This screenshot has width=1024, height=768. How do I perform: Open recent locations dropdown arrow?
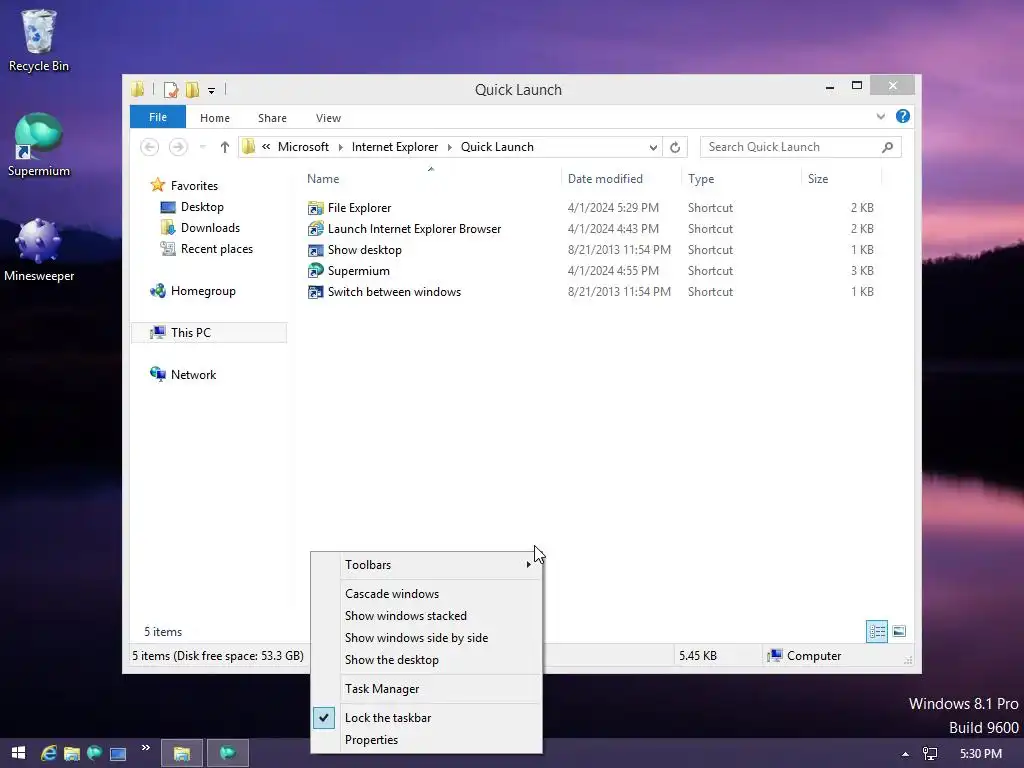pyautogui.click(x=203, y=147)
